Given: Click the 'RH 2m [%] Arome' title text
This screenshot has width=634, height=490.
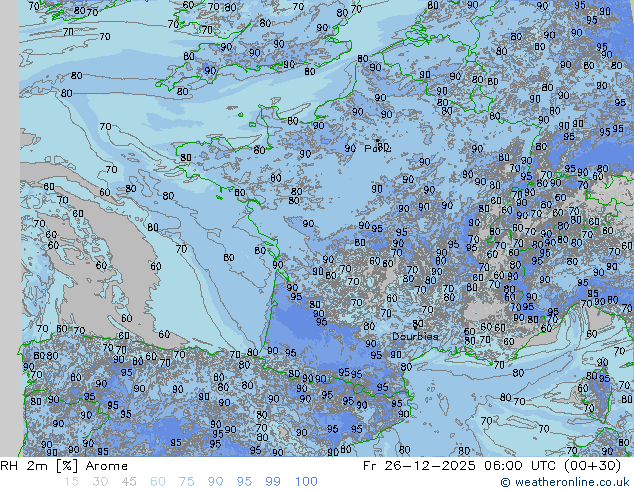Looking at the screenshot, I should [64, 466].
